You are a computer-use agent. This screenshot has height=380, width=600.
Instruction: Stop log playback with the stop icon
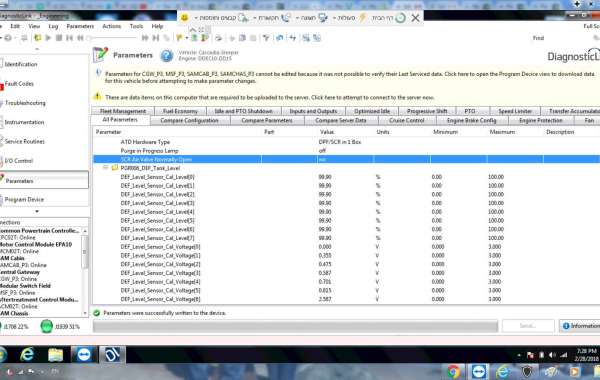tap(59, 38)
